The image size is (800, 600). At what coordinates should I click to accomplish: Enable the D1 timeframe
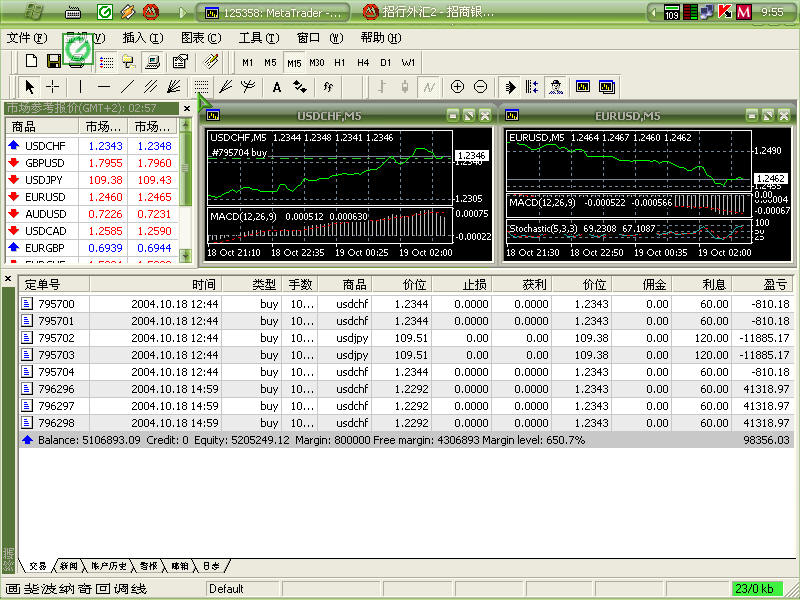click(386, 62)
